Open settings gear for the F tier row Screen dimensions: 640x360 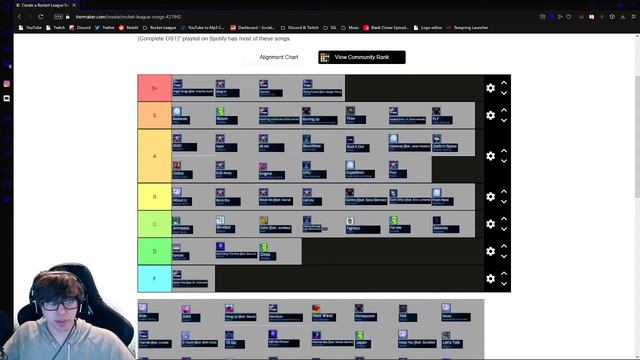pos(491,278)
